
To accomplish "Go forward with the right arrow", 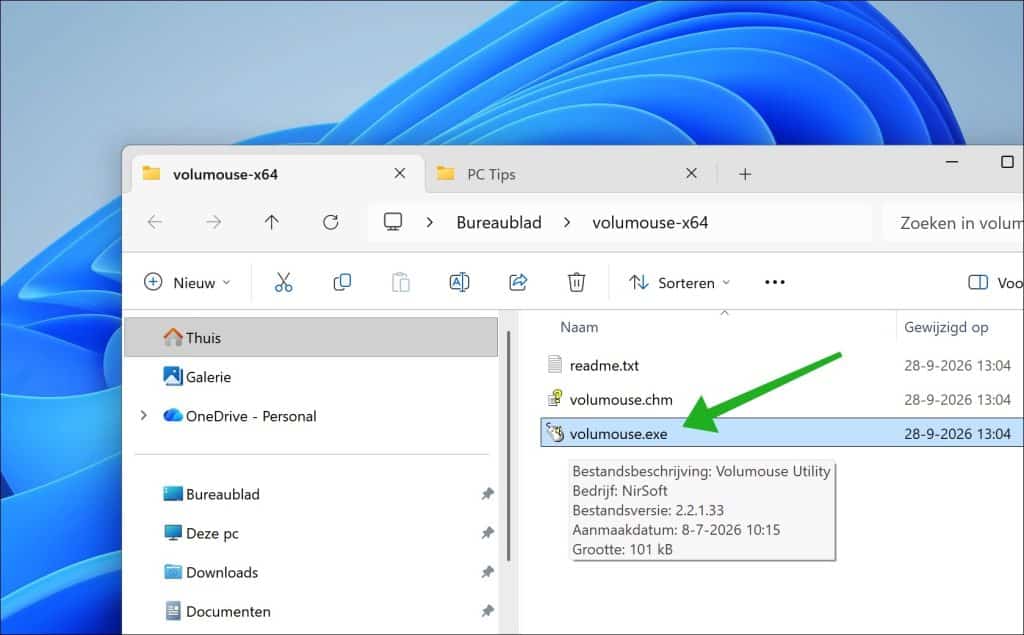I will (x=213, y=222).
